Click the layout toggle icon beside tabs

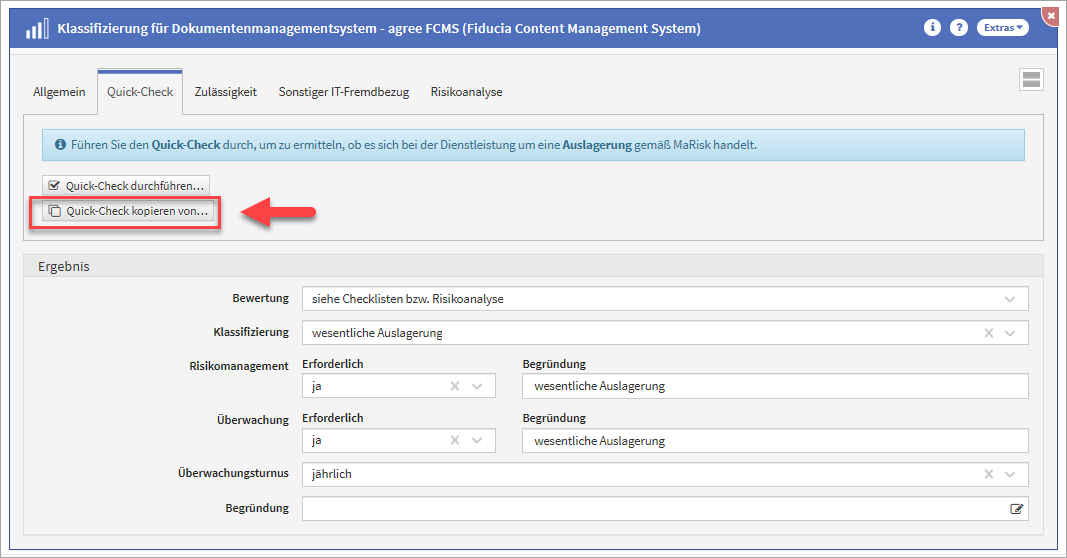[x=1031, y=80]
